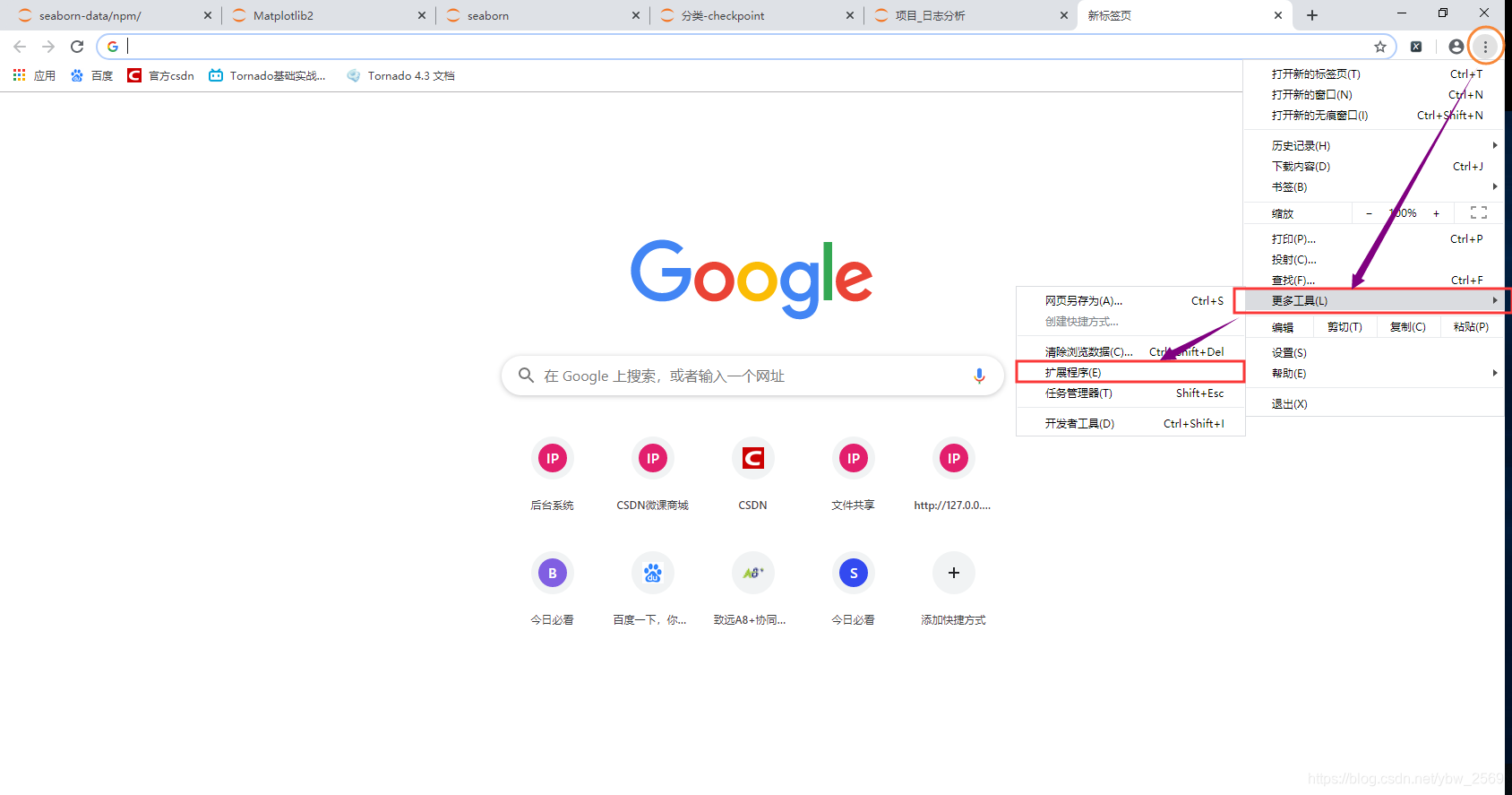The height and width of the screenshot is (795, 1512).
Task: Click 任务管理器(T) in submenu
Action: (1130, 393)
